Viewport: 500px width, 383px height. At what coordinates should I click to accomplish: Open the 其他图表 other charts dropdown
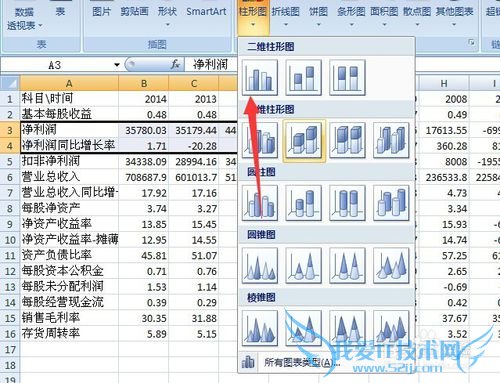click(454, 16)
